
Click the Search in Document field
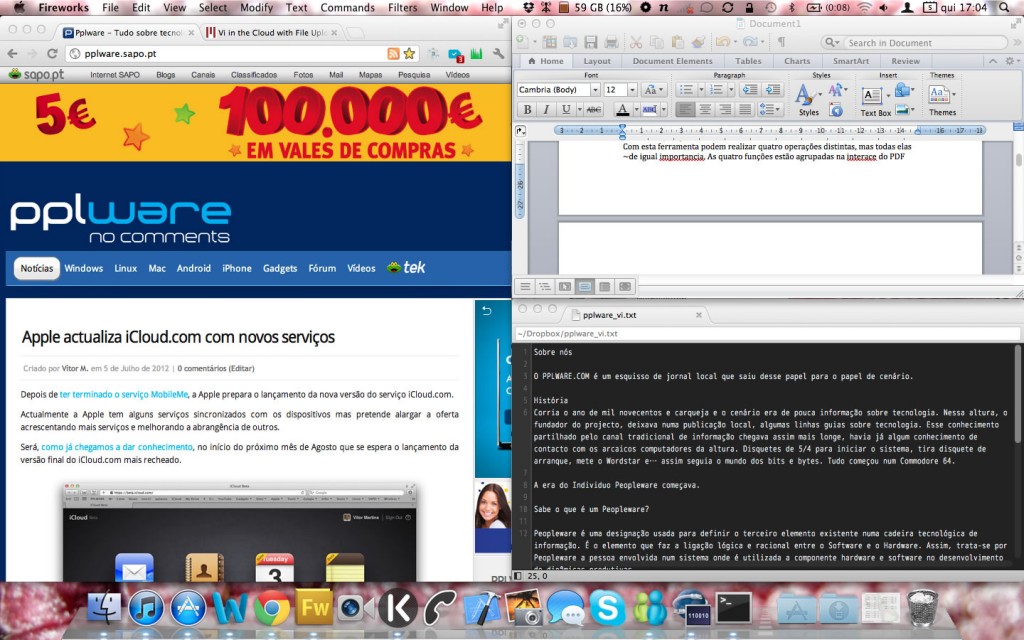(x=914, y=42)
